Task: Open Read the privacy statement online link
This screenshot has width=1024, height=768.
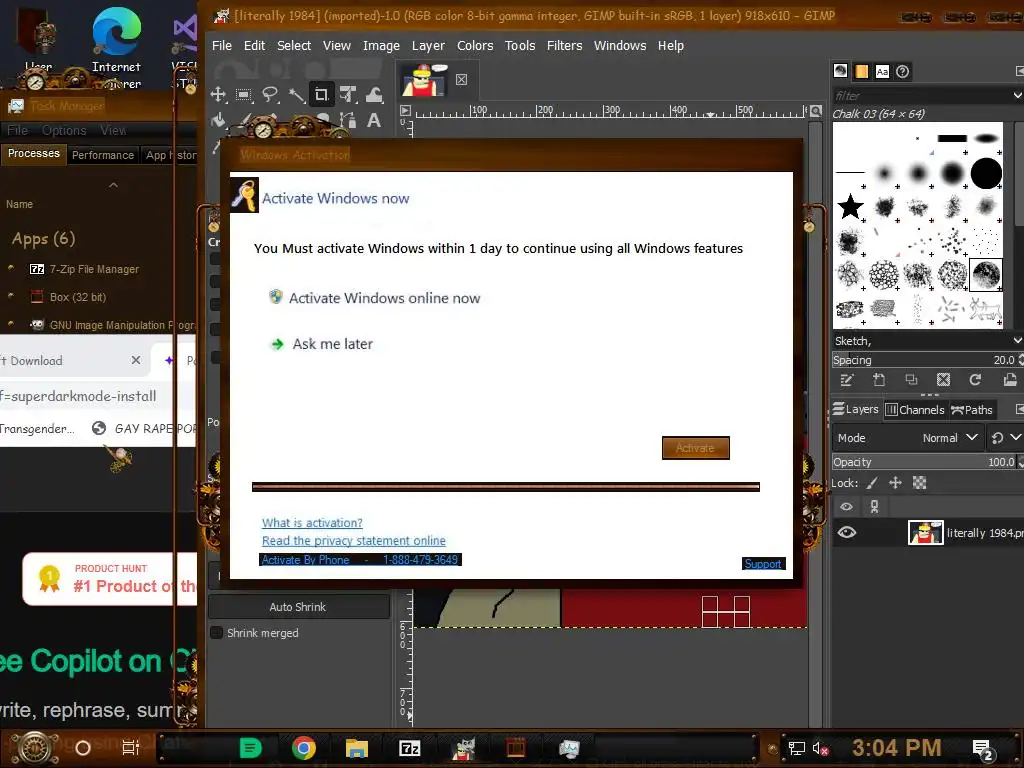Action: click(353, 541)
